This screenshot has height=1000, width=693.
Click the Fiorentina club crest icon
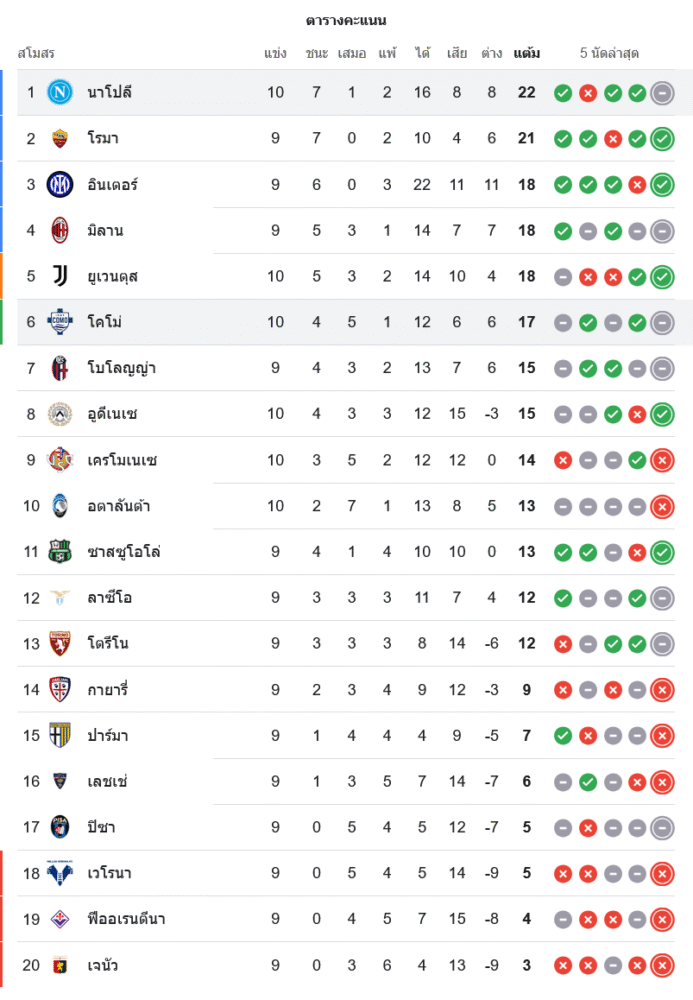pos(60,919)
